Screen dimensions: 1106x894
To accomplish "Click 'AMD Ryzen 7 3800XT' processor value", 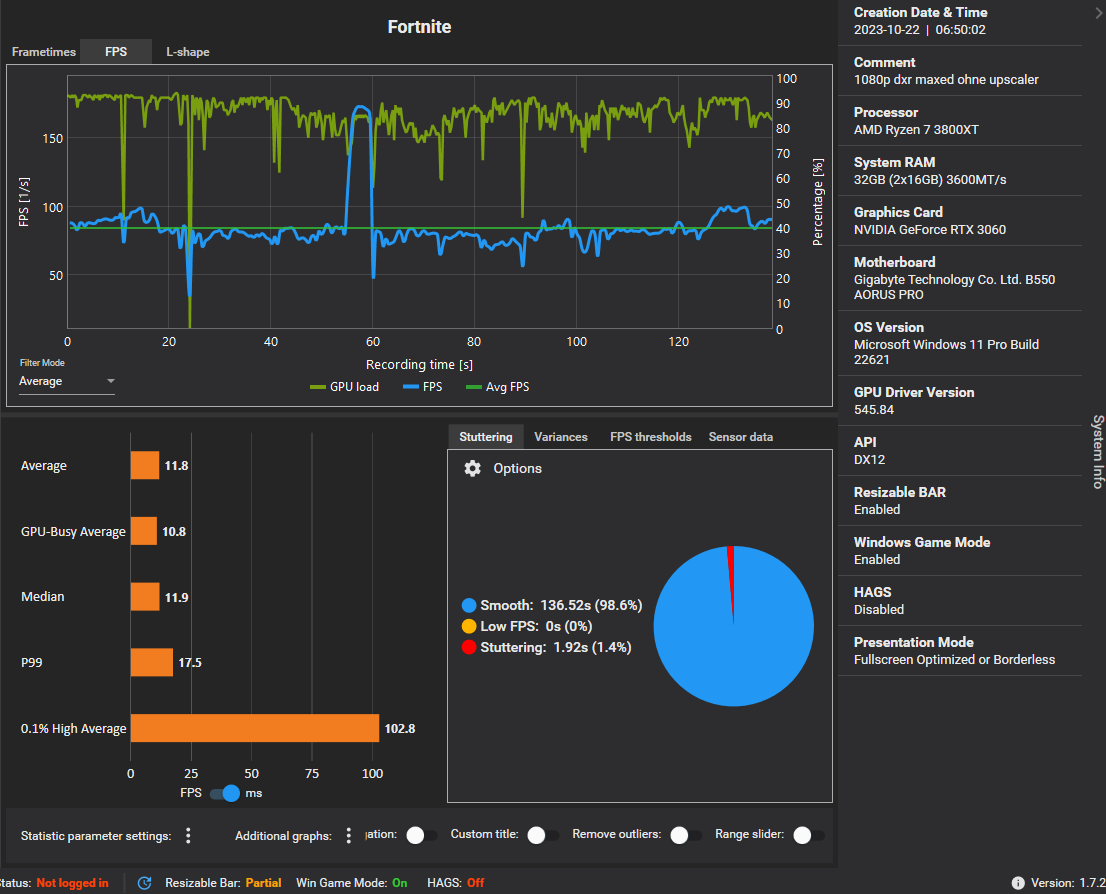I will (916, 130).
